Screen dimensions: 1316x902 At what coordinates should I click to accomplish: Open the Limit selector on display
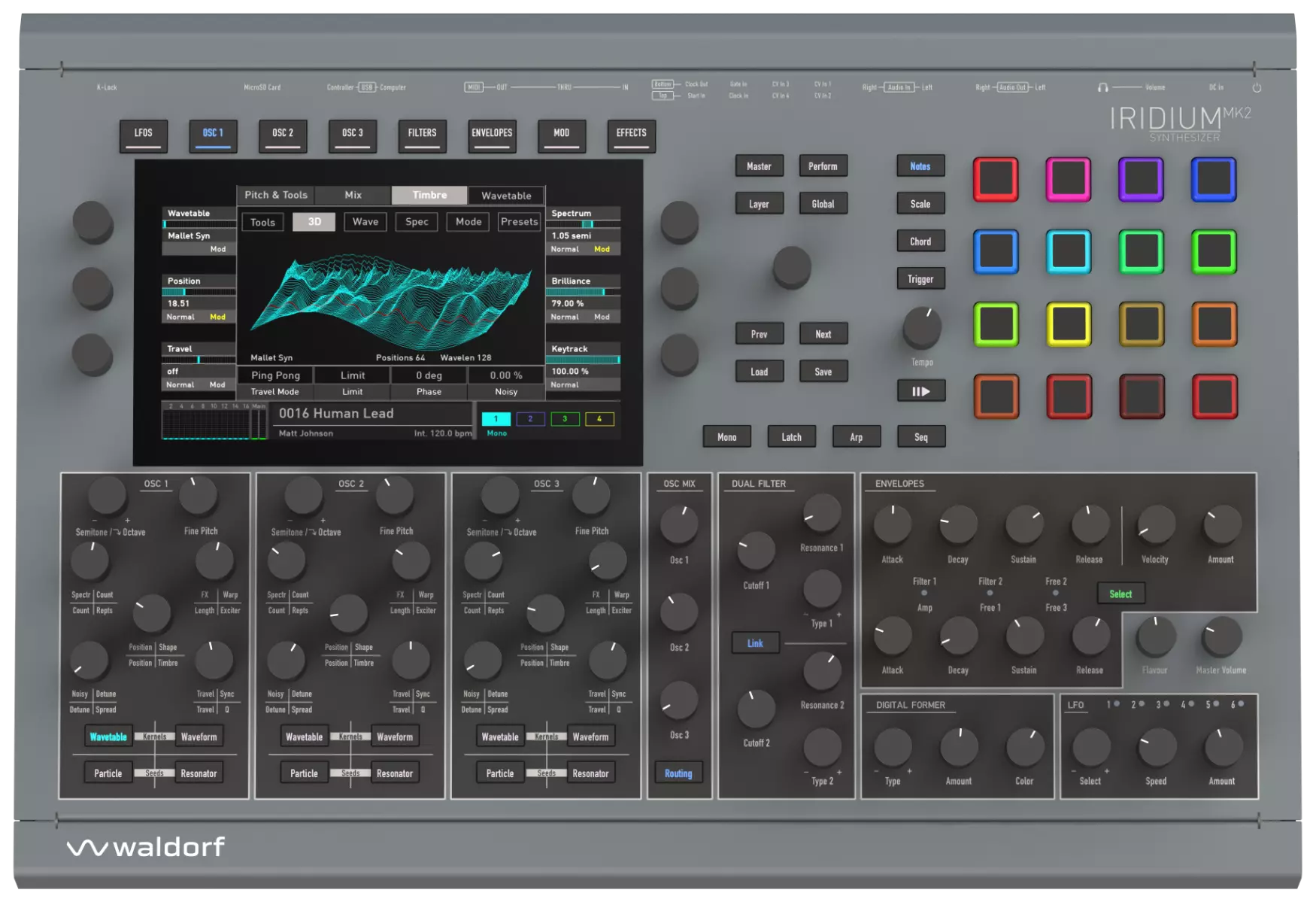353,375
